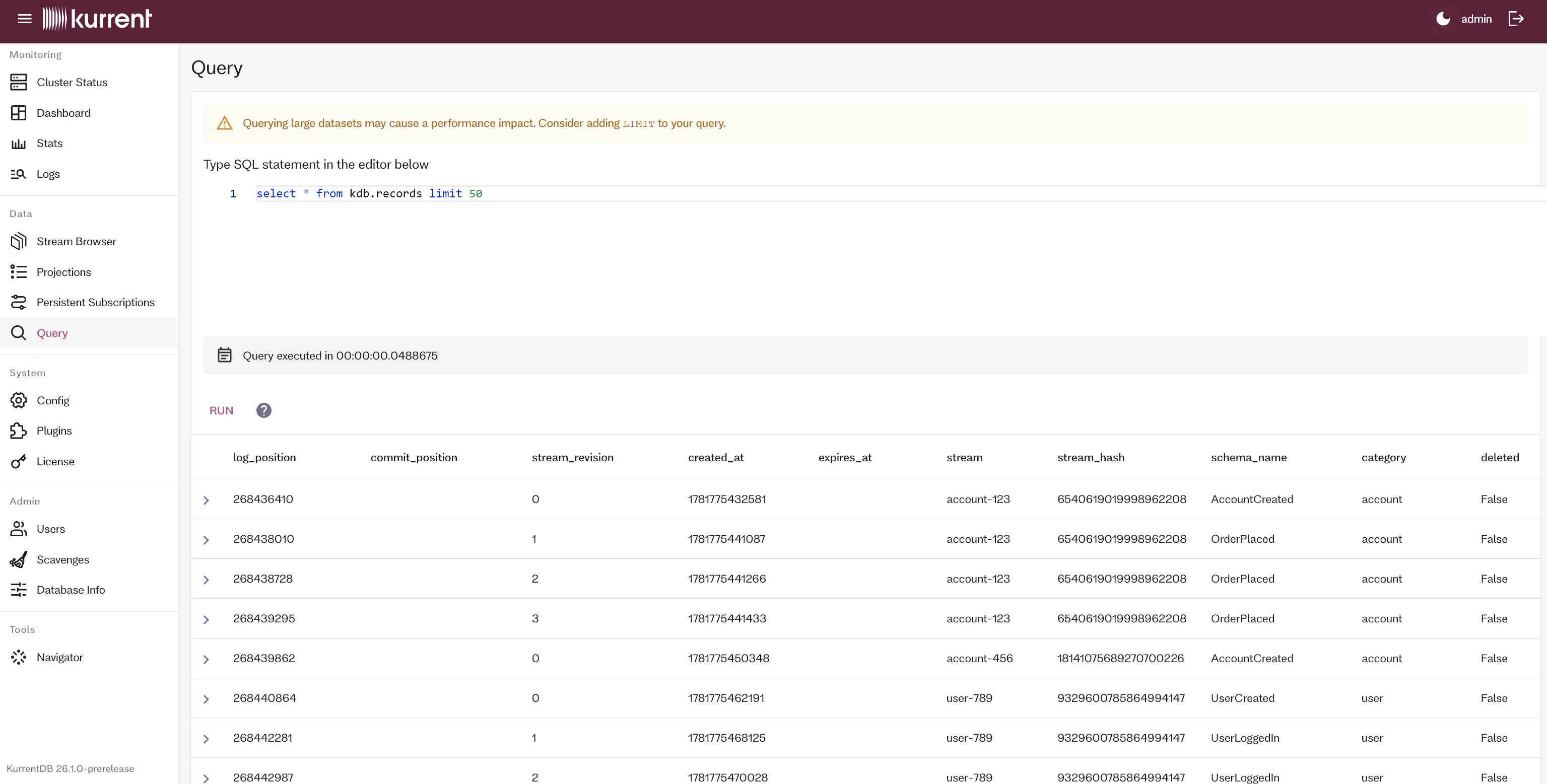Click the UserCreated schema name cell
1547x784 pixels.
1242,697
